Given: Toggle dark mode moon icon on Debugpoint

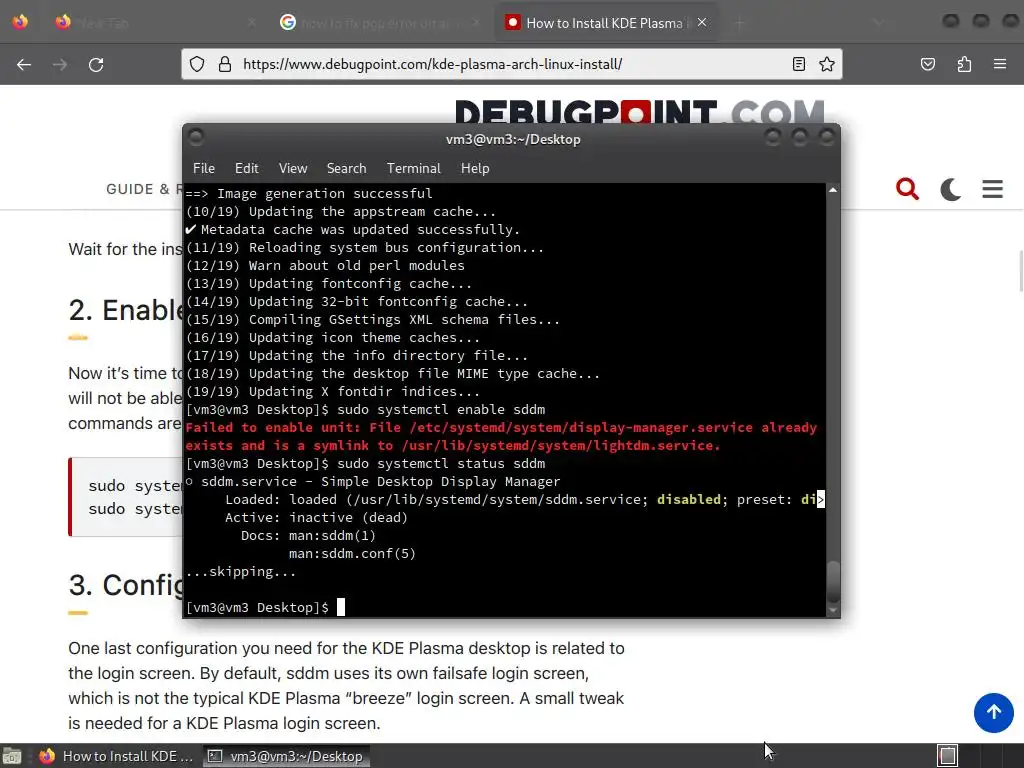Looking at the screenshot, I should click(x=950, y=189).
